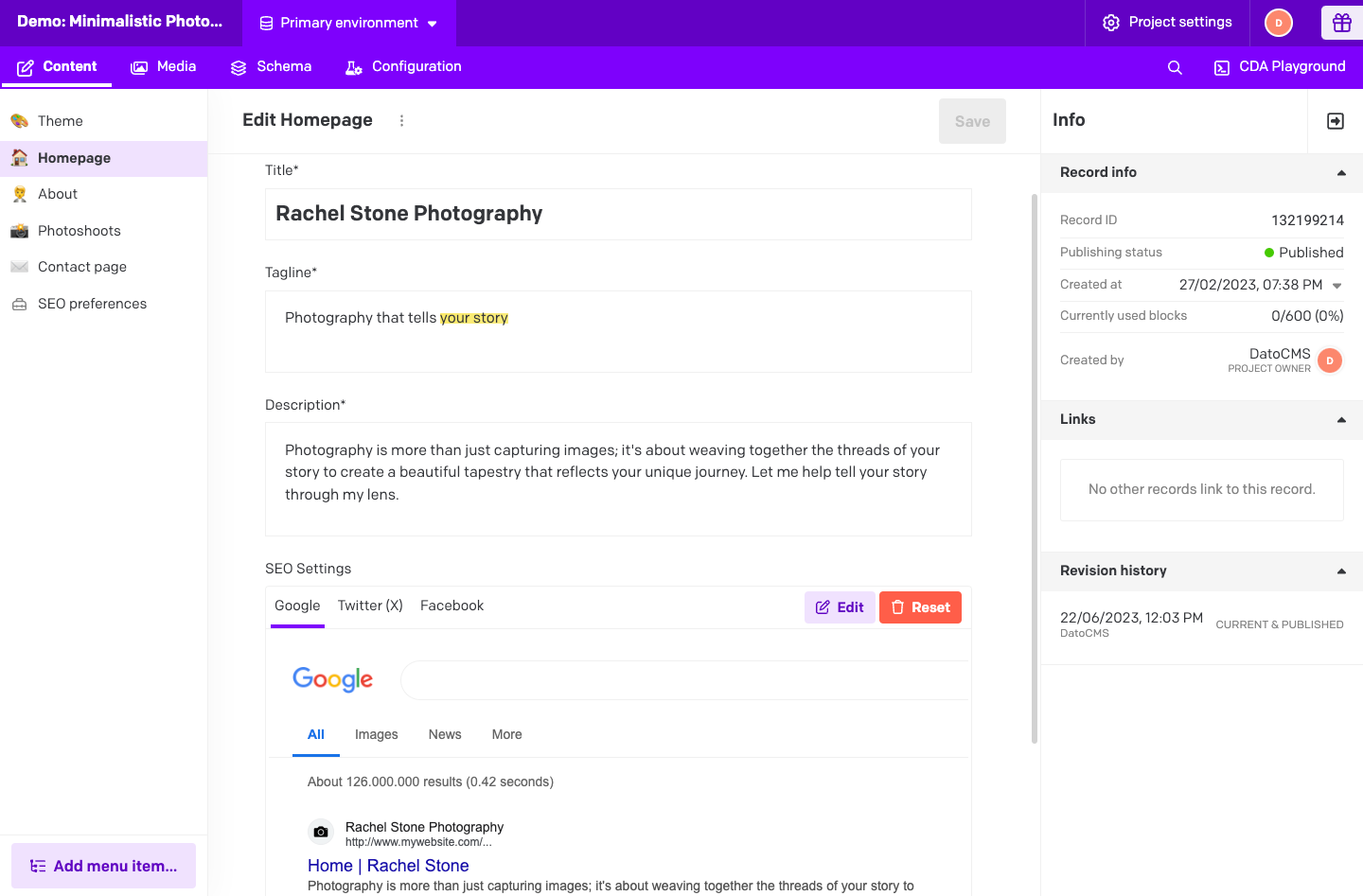The width and height of the screenshot is (1363, 896).
Task: Open the user avatar menu
Action: pyautogui.click(x=1278, y=22)
